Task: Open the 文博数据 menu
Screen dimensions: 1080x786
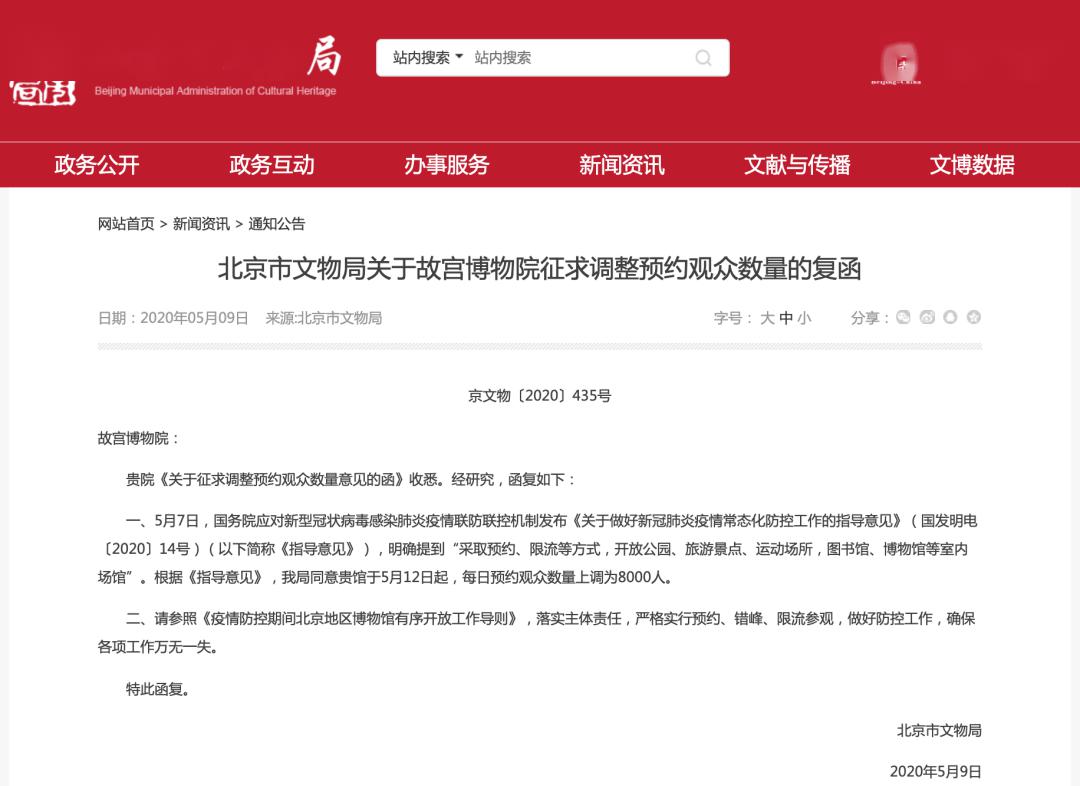Action: point(972,165)
